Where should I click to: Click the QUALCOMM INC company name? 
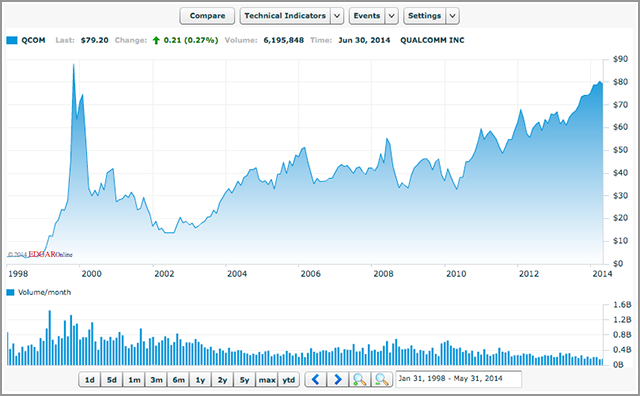pyautogui.click(x=432, y=40)
